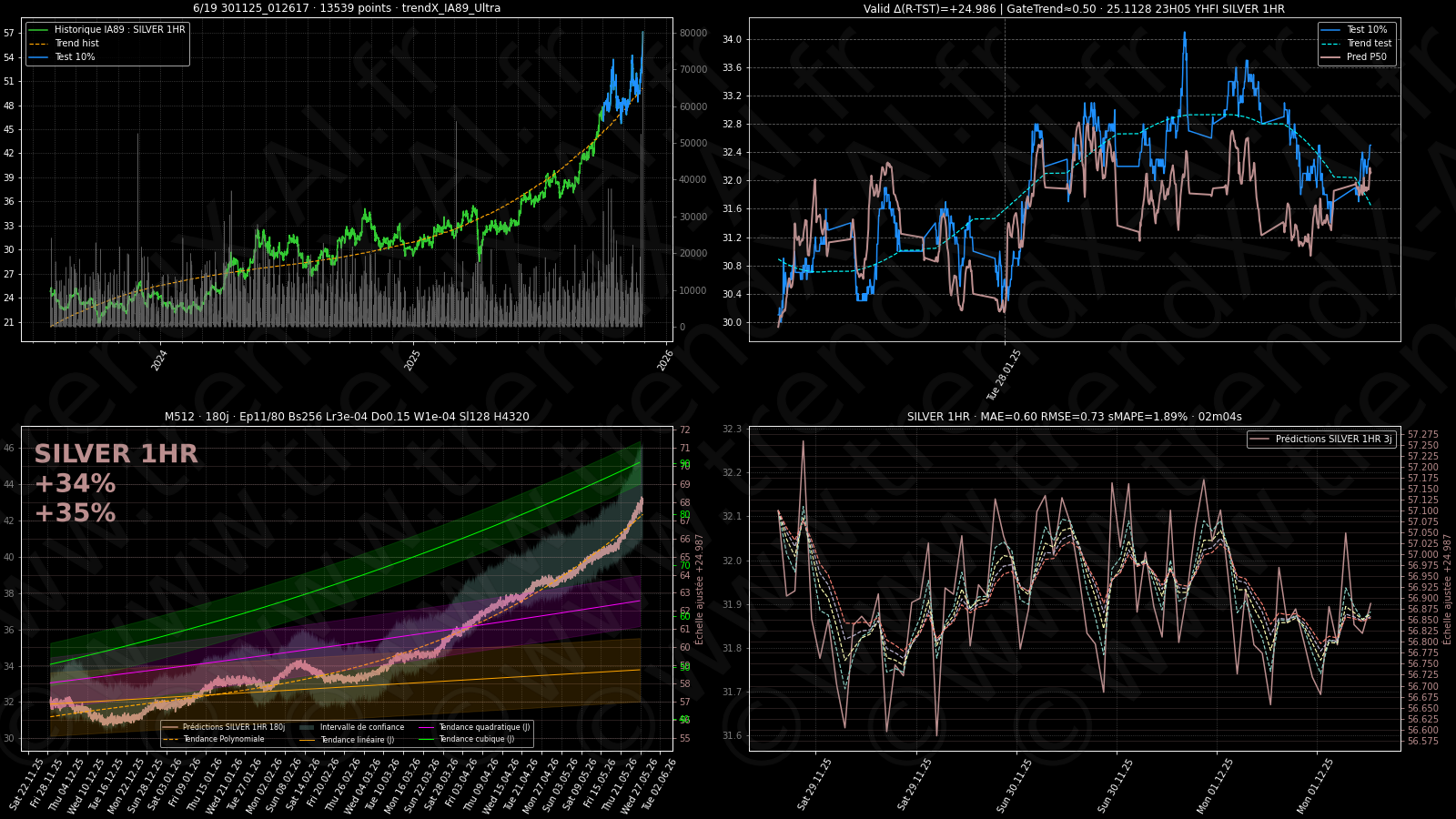1456x819 pixels.
Task: Click the trendX_IA89_Ultra chart title
Action: tap(347, 8)
